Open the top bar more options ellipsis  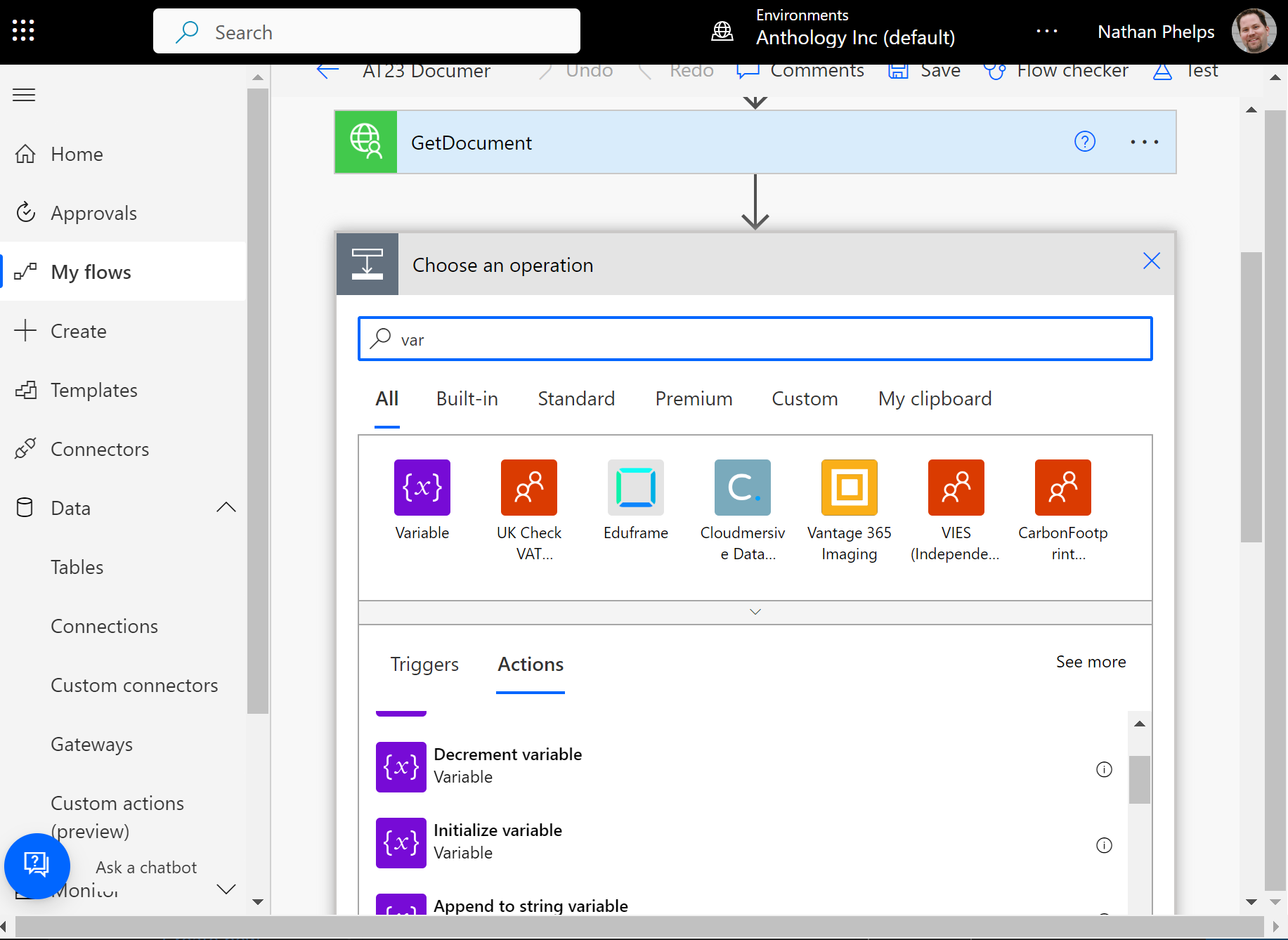point(1047,32)
